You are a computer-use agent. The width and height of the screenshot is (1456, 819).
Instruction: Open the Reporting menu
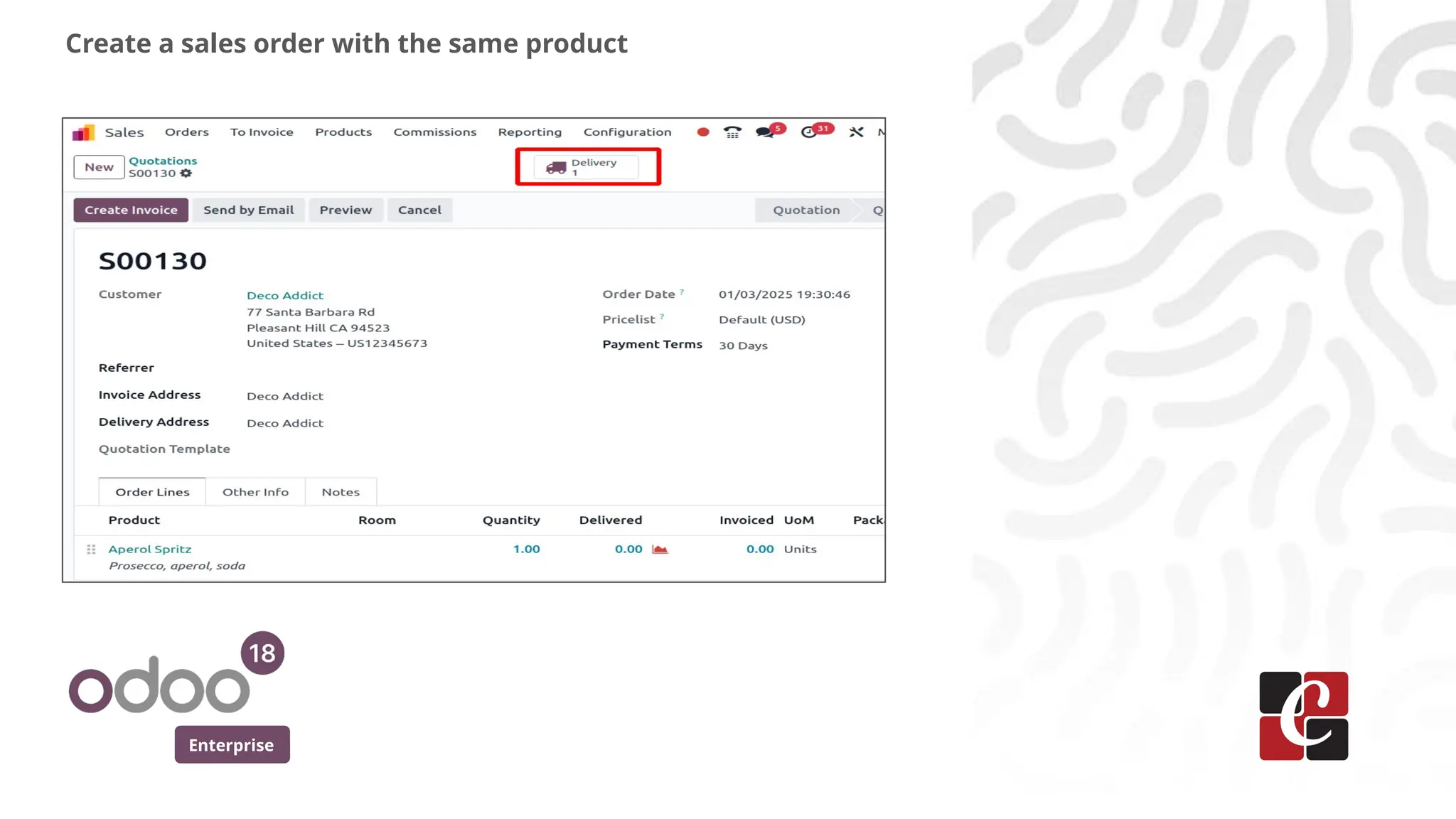tap(530, 132)
